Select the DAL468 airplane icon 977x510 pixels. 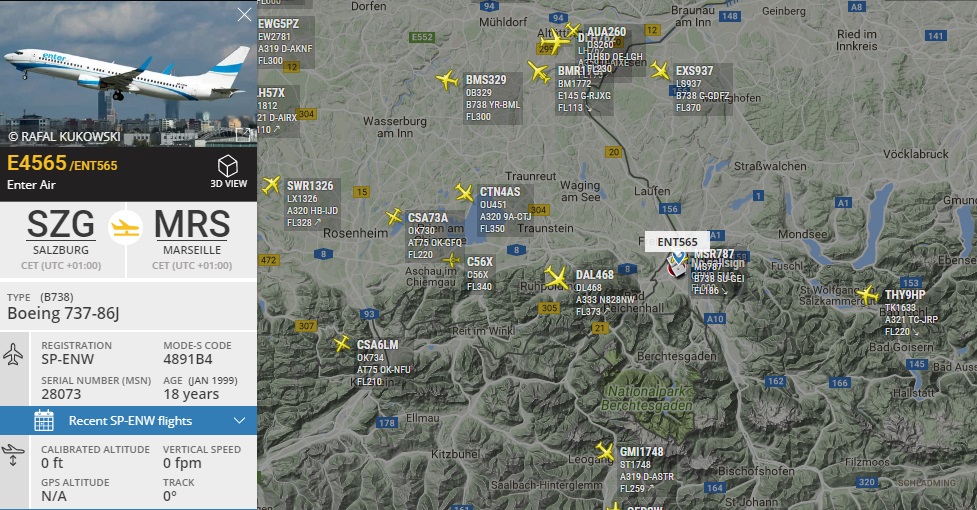tap(556, 277)
